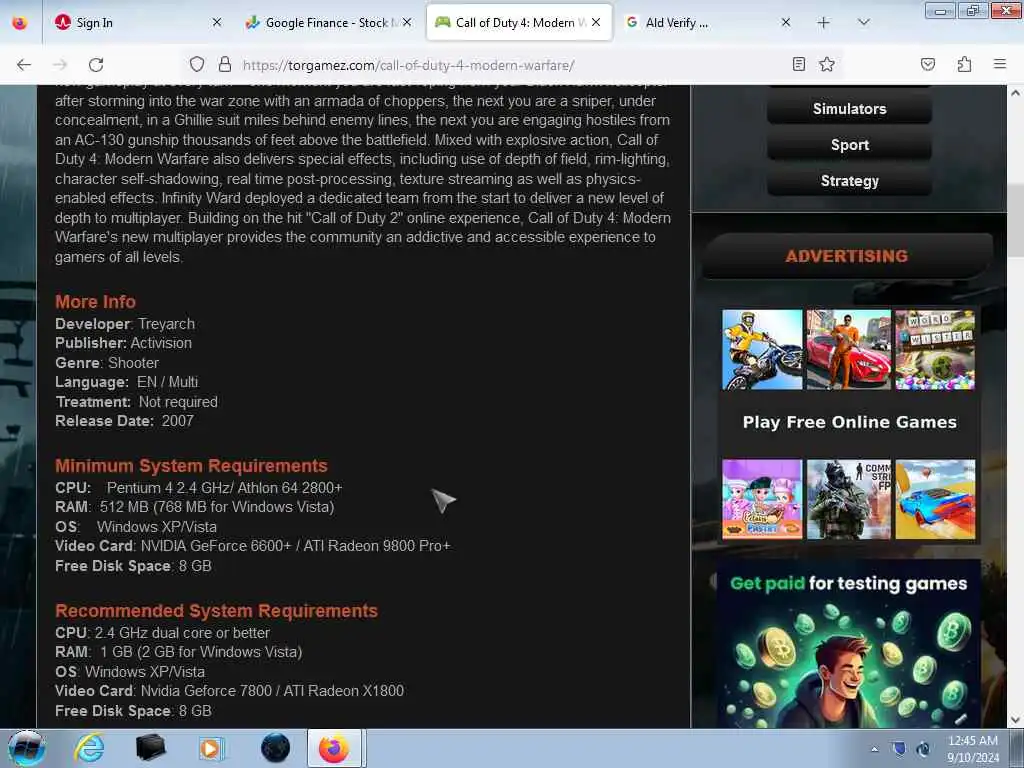Bookmark this page with the star
1024x768 pixels.
pyautogui.click(x=827, y=64)
